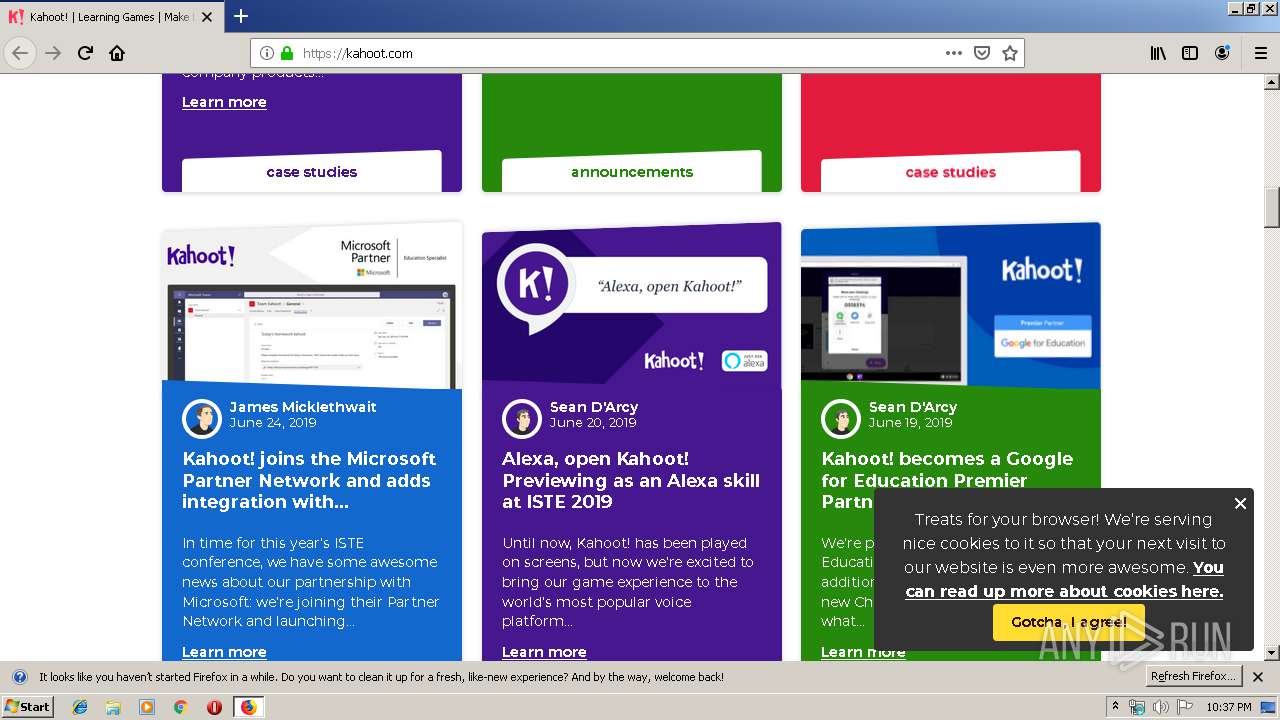Click Microsoft Partner article thumbnail
The image size is (1280, 720).
(312, 306)
